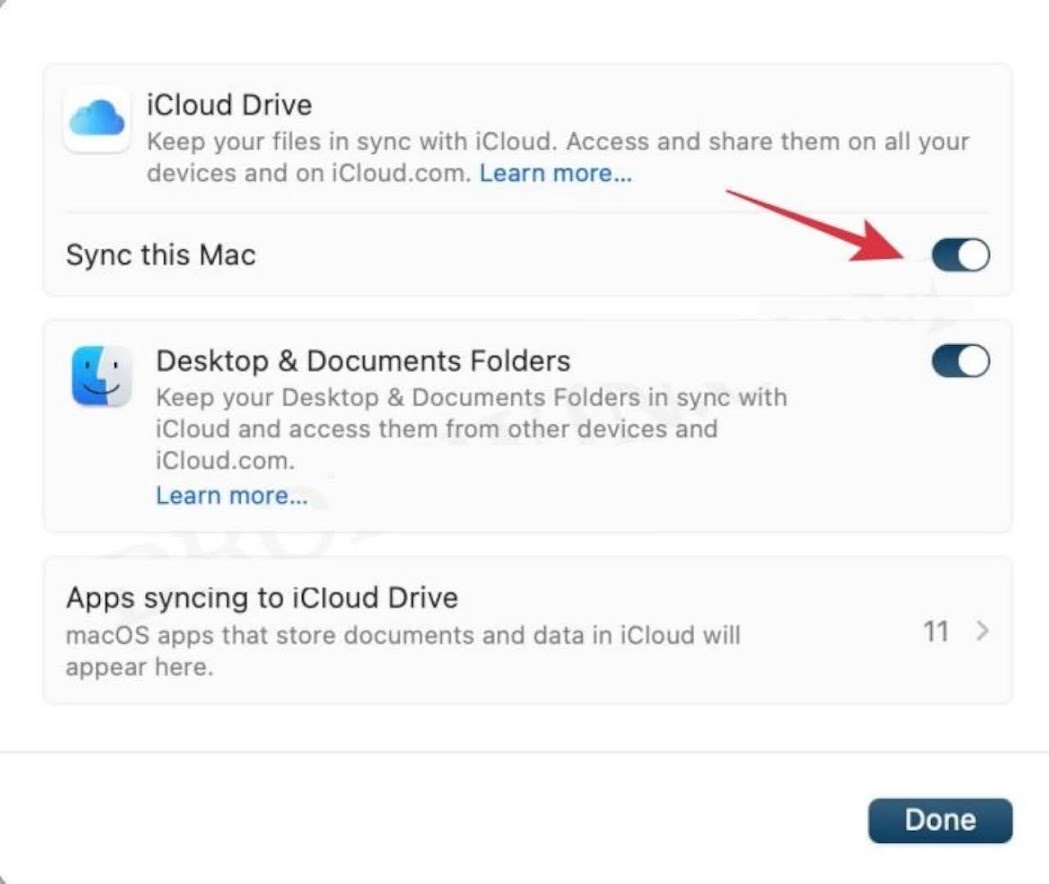The width and height of the screenshot is (1049, 884).
Task: Toggle the Sync this Mac switch
Action: 961,255
